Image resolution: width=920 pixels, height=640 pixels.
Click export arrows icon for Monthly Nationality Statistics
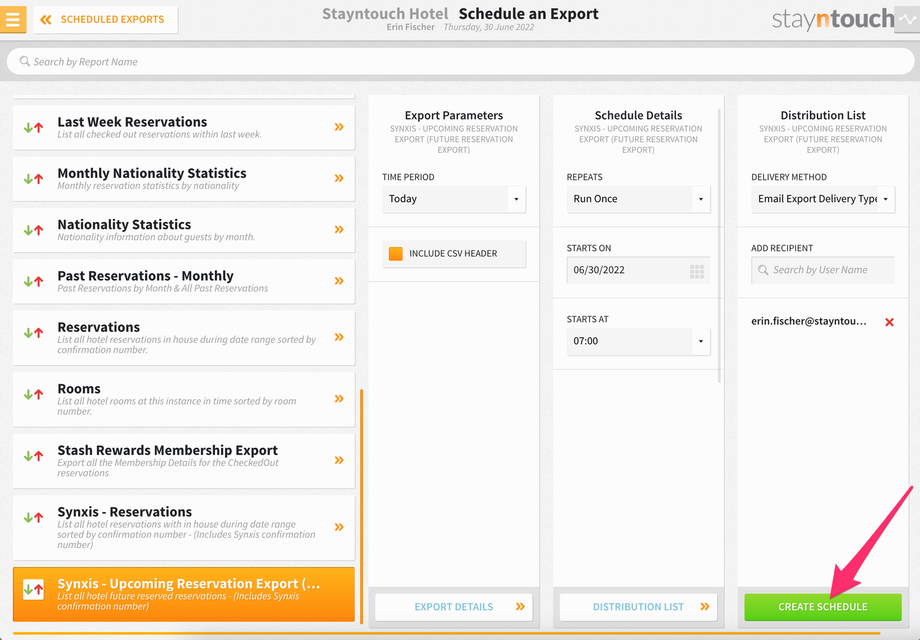point(33,179)
